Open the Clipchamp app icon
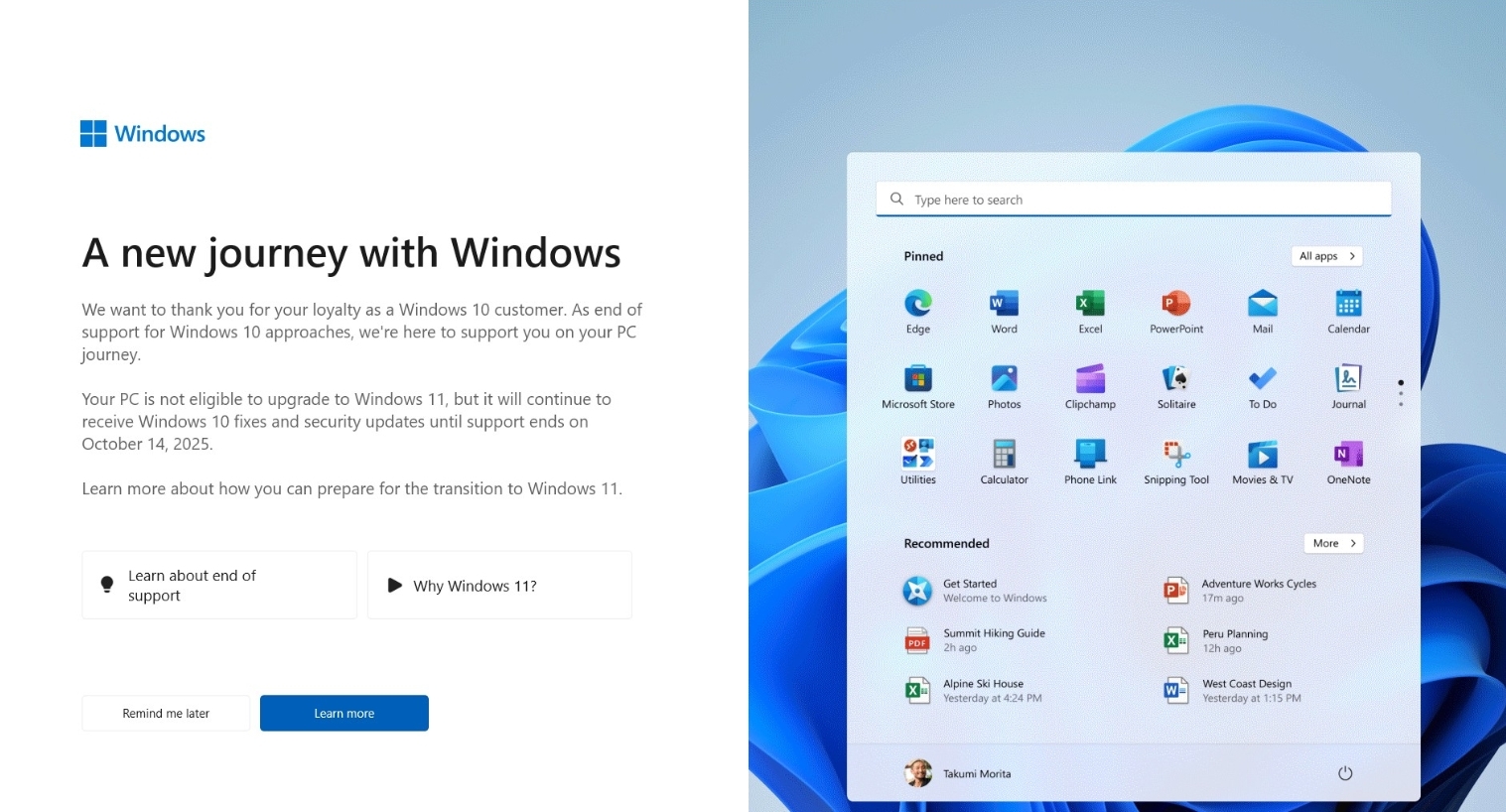This screenshot has width=1506, height=812. tap(1090, 378)
